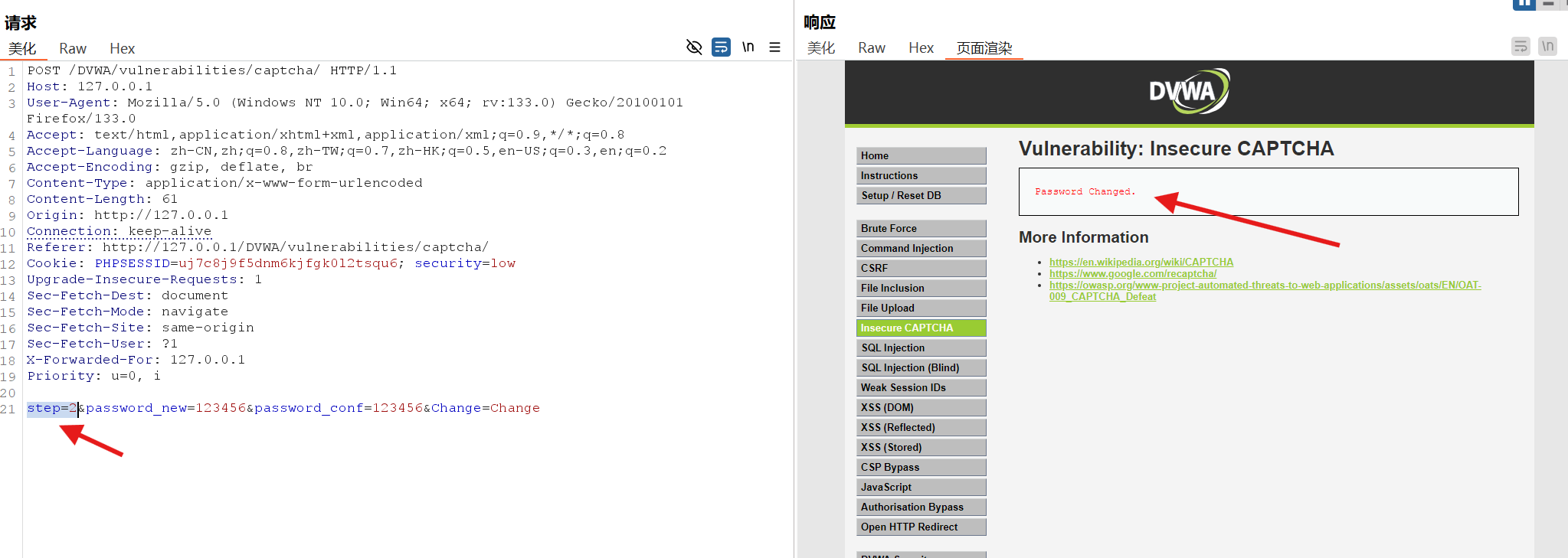Click the Accept-Encoding header line

tap(169, 167)
